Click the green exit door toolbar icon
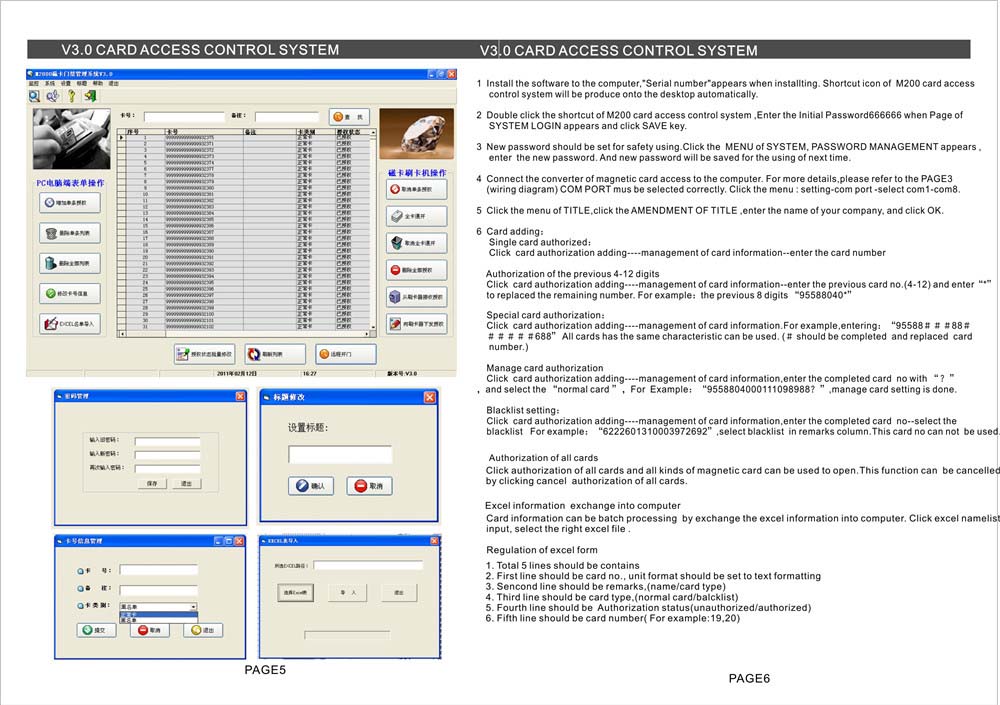The image size is (1000, 705). pyautogui.click(x=90, y=96)
